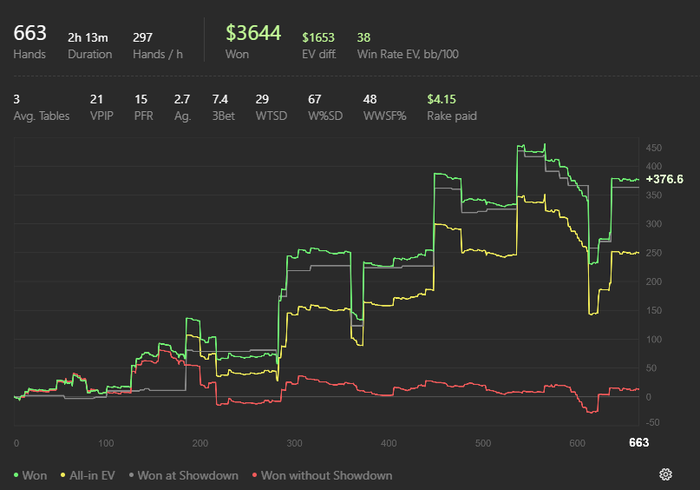Click the Ag. stat value 2.7
Viewport: 700px width, 490px height.
(x=182, y=99)
